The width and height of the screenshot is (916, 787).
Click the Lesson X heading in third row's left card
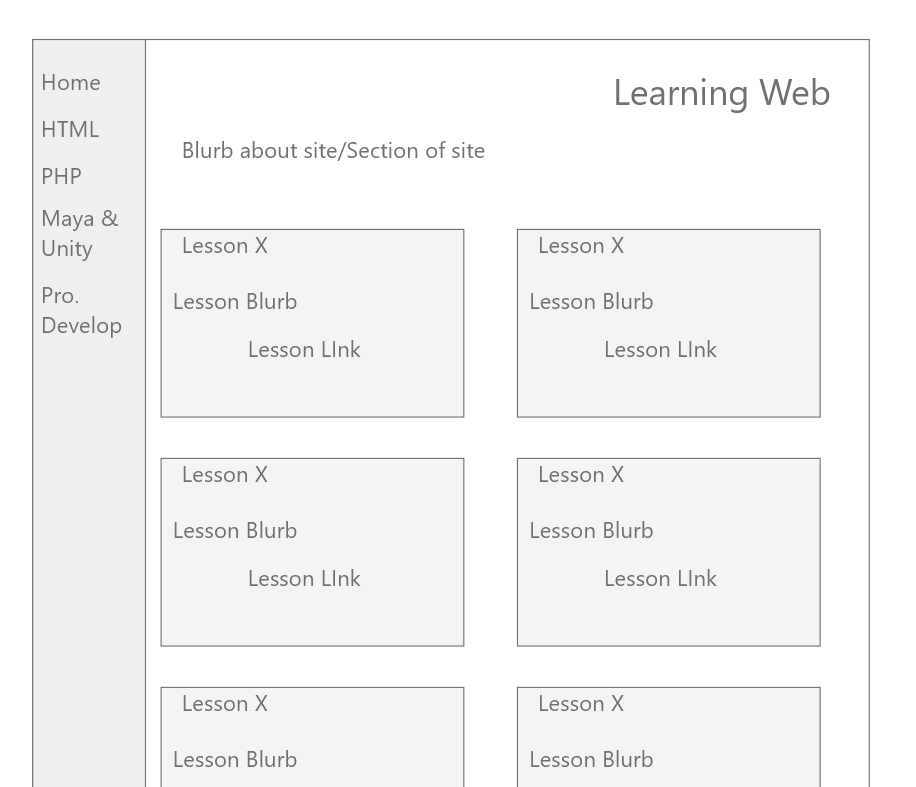click(x=225, y=704)
